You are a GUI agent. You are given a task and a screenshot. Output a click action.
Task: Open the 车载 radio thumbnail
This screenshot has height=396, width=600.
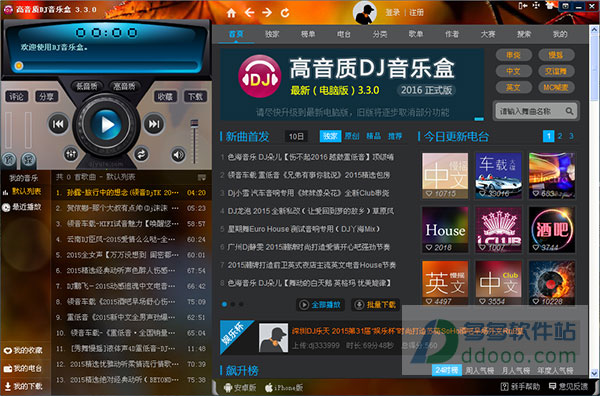(x=498, y=176)
